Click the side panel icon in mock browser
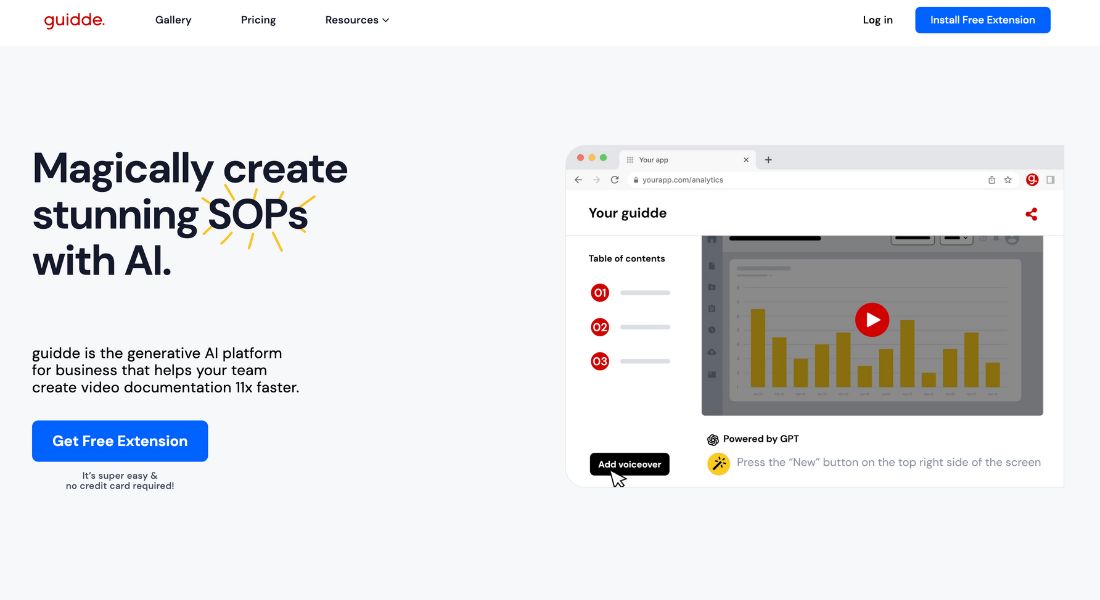Image resolution: width=1100 pixels, height=600 pixels. [1050, 180]
